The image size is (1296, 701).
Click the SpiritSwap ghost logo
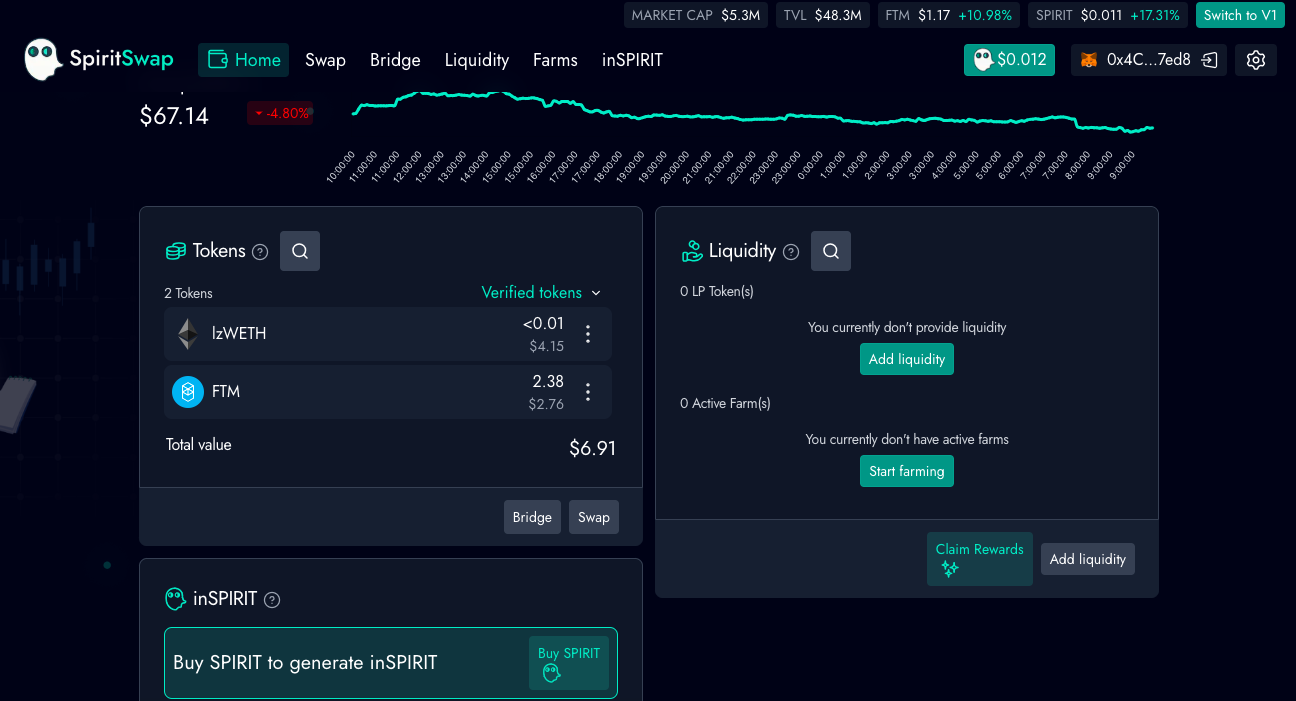[42, 59]
